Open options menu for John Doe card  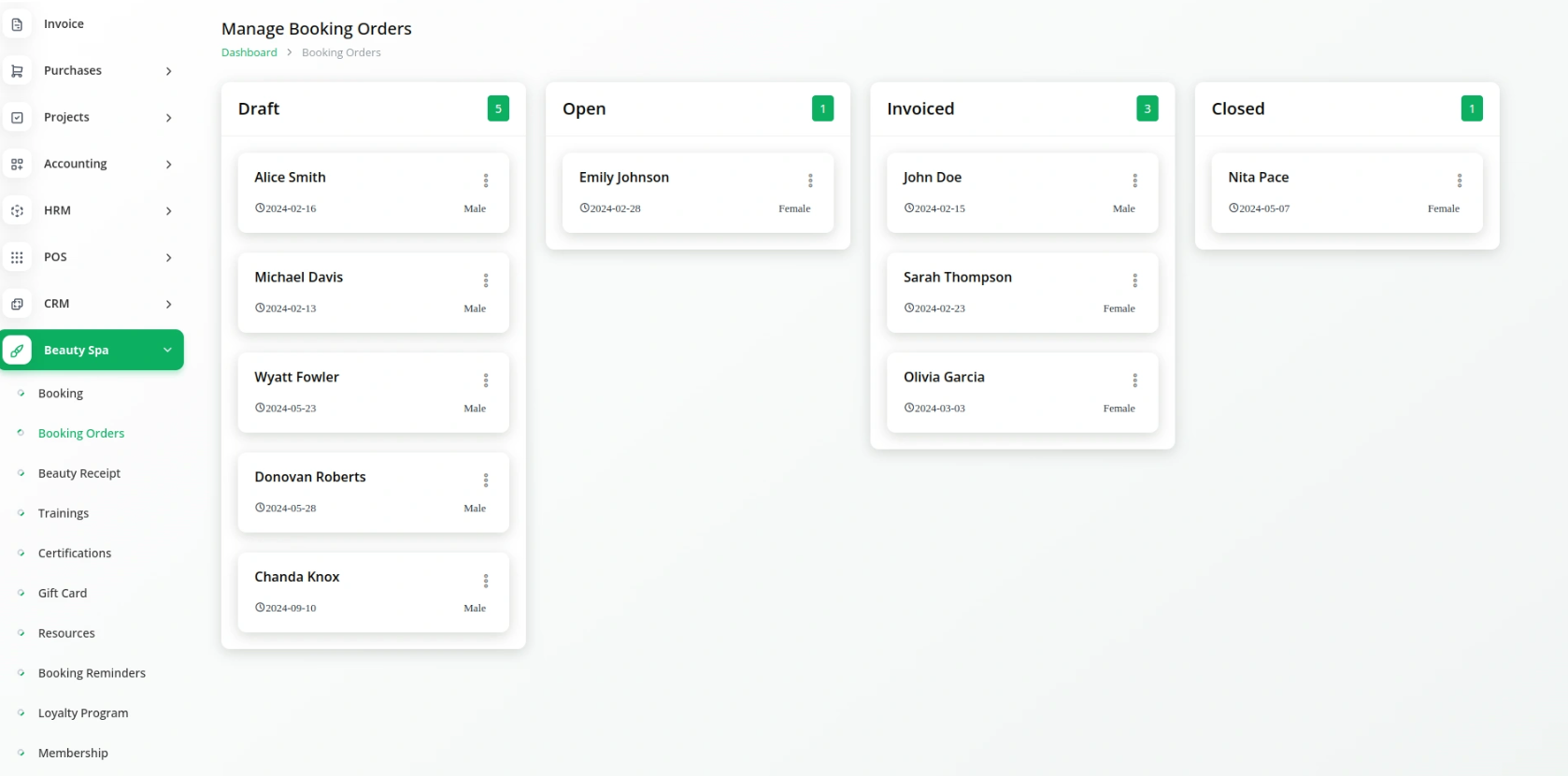(1135, 180)
